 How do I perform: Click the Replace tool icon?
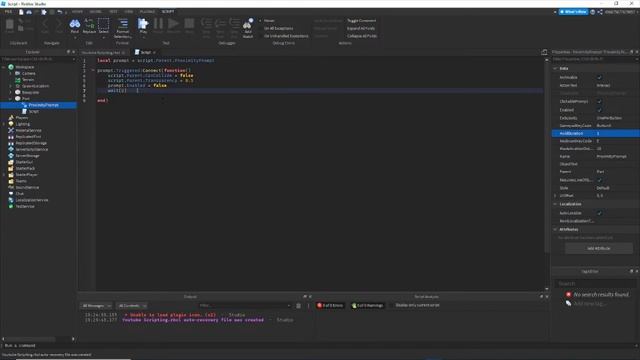(x=89, y=25)
